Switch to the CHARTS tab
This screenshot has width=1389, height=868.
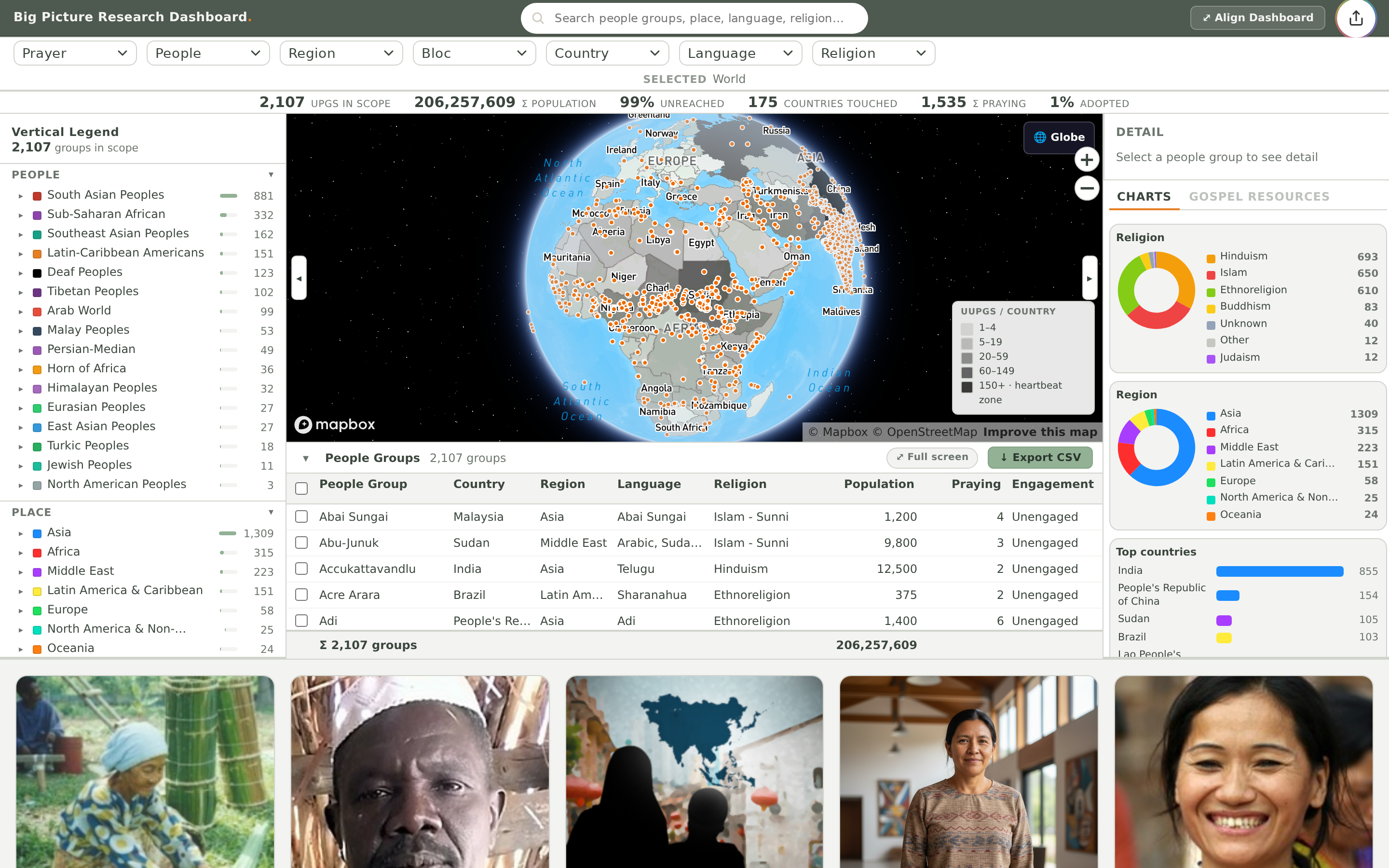tap(1144, 197)
